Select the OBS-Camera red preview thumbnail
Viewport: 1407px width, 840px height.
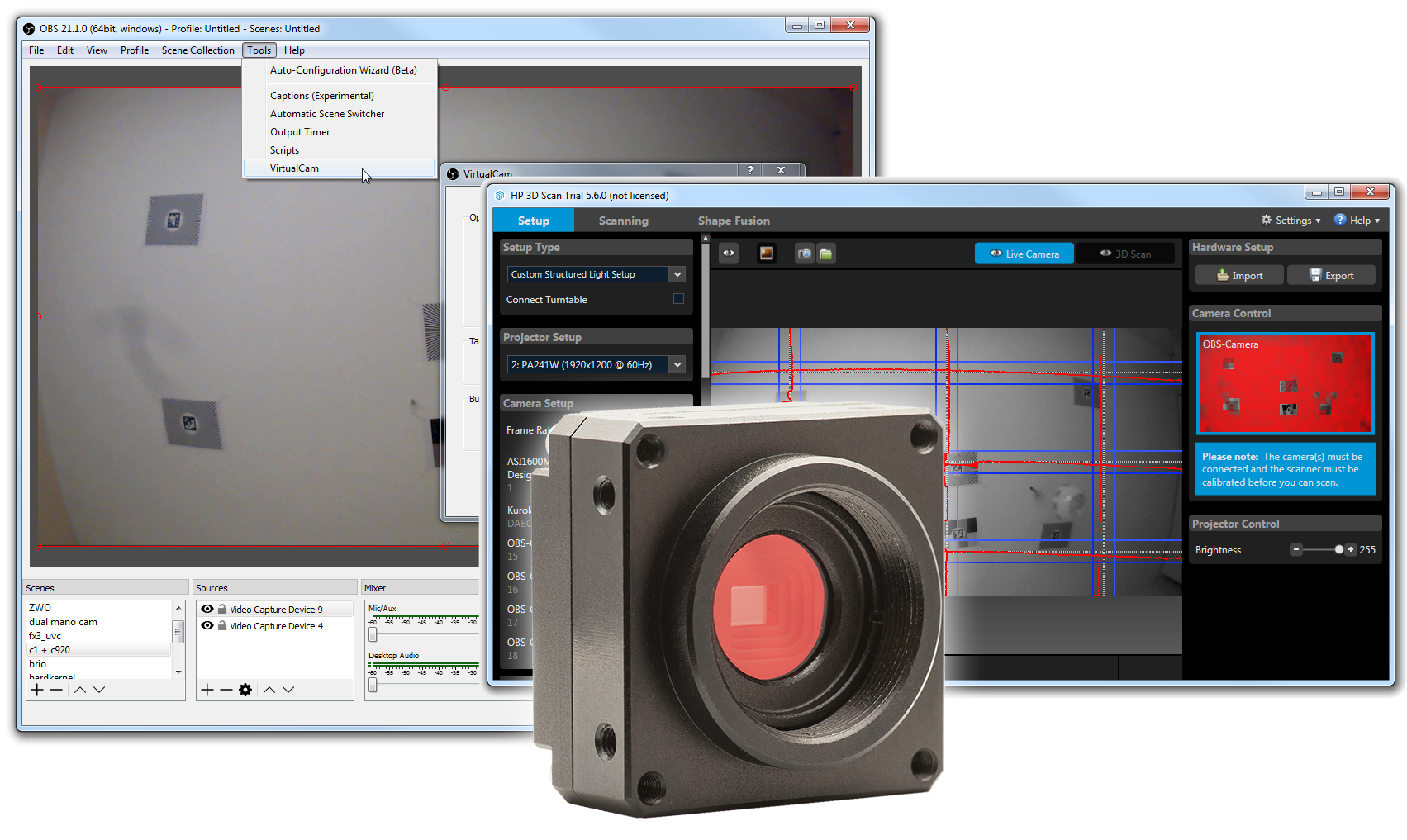click(1285, 384)
